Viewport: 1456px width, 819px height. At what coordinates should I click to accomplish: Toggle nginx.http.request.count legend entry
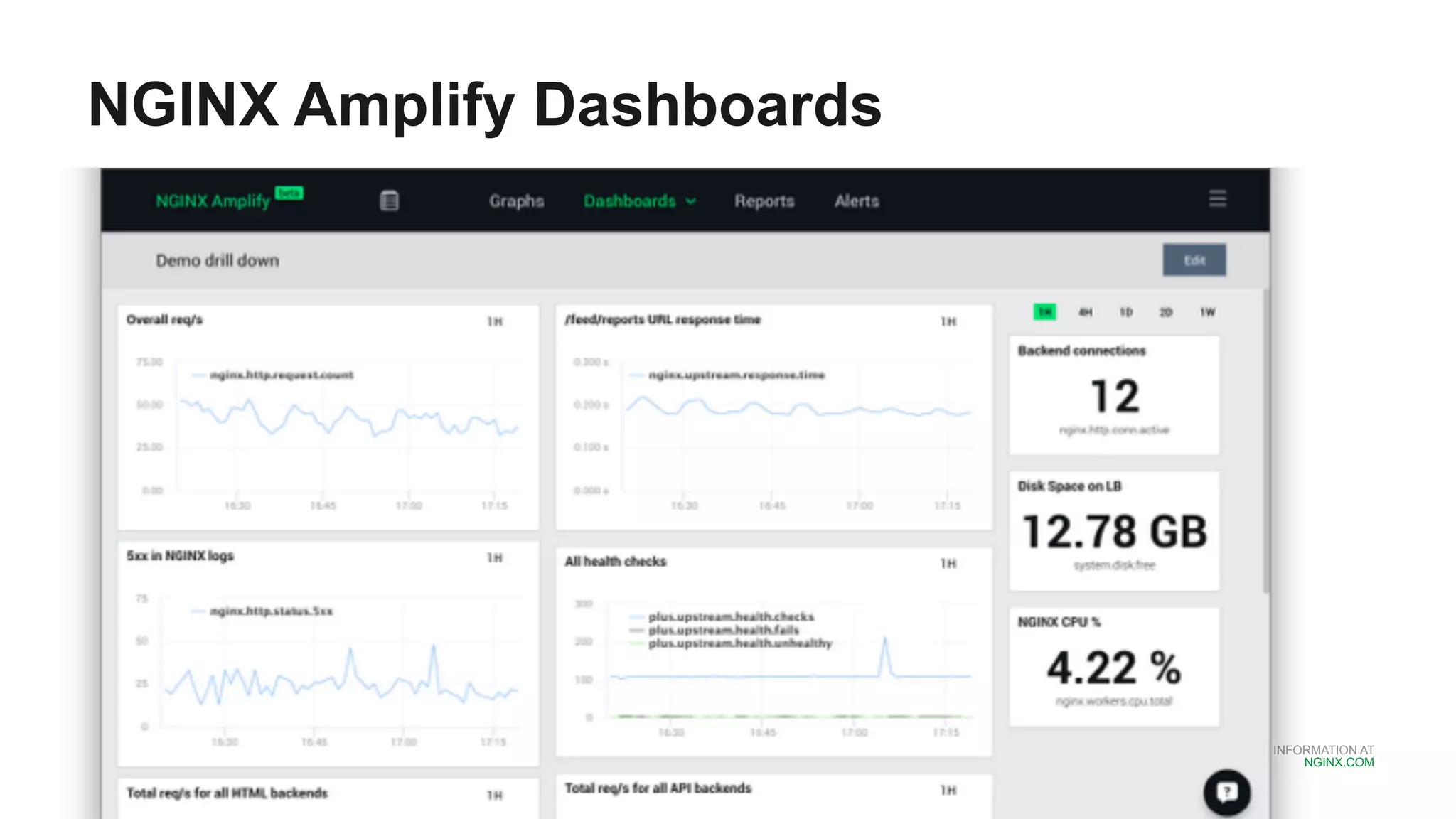click(x=273, y=375)
